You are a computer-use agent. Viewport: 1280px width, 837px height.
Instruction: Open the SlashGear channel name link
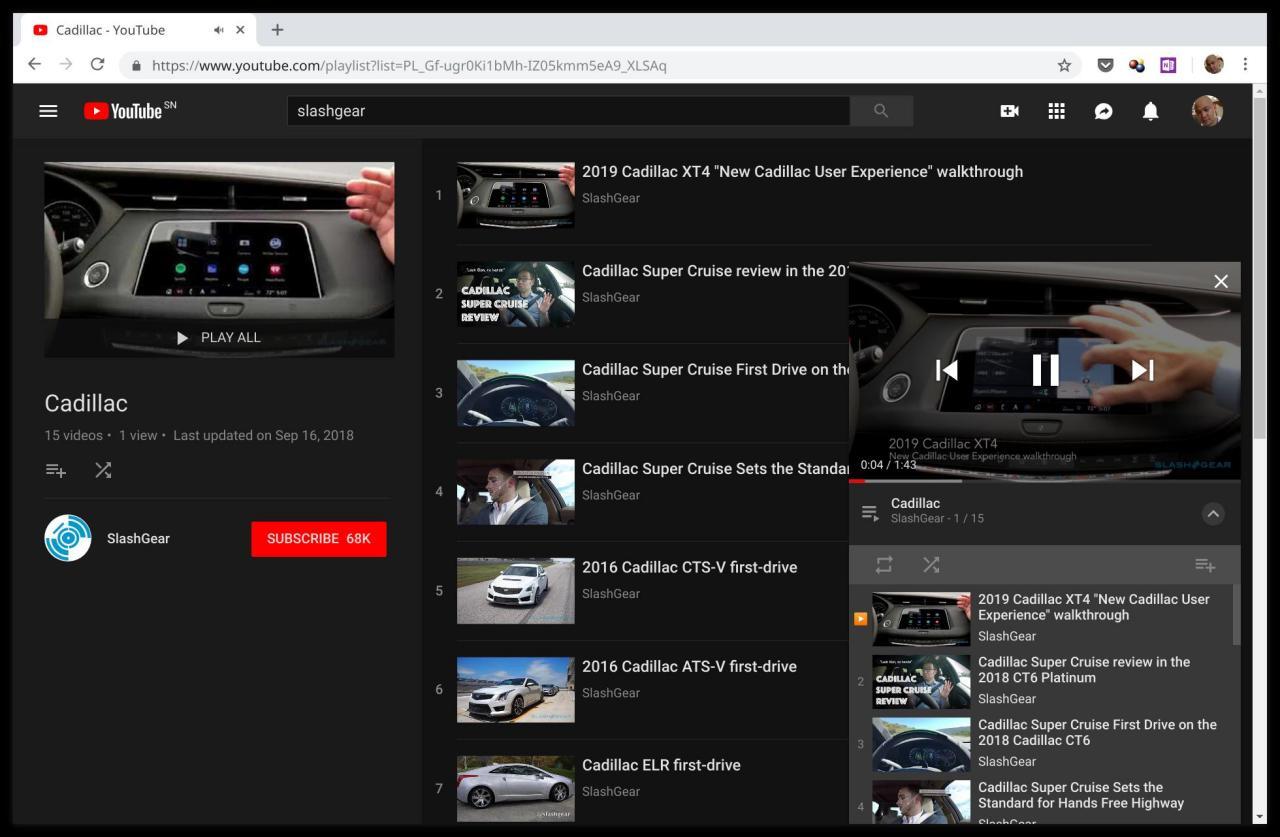click(138, 538)
